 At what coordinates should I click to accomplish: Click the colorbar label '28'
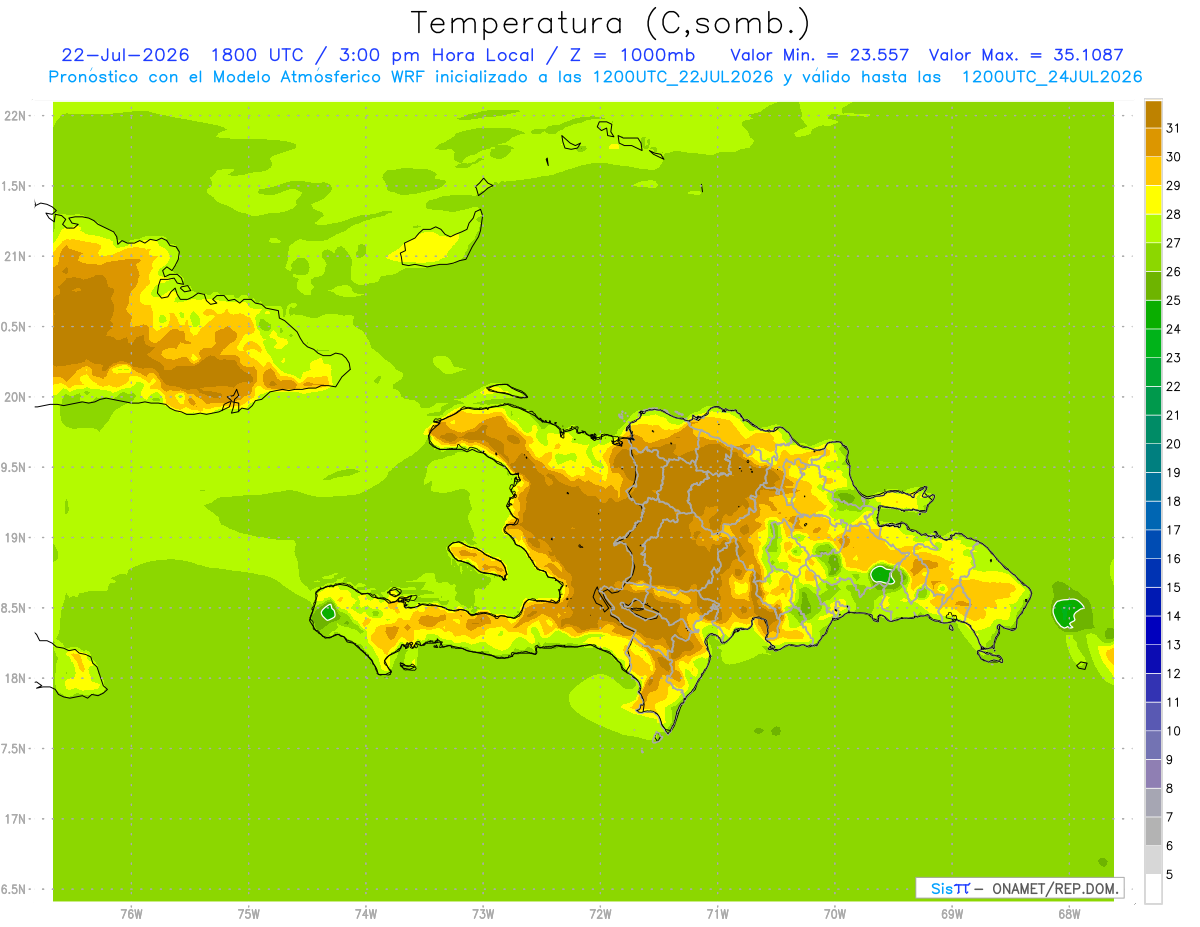tap(1173, 214)
